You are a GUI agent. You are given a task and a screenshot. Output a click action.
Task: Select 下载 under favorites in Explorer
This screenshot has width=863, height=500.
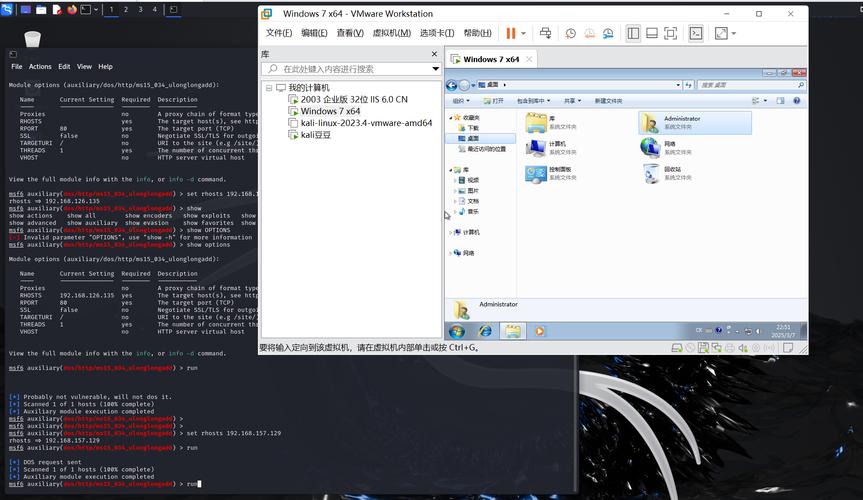pos(469,128)
